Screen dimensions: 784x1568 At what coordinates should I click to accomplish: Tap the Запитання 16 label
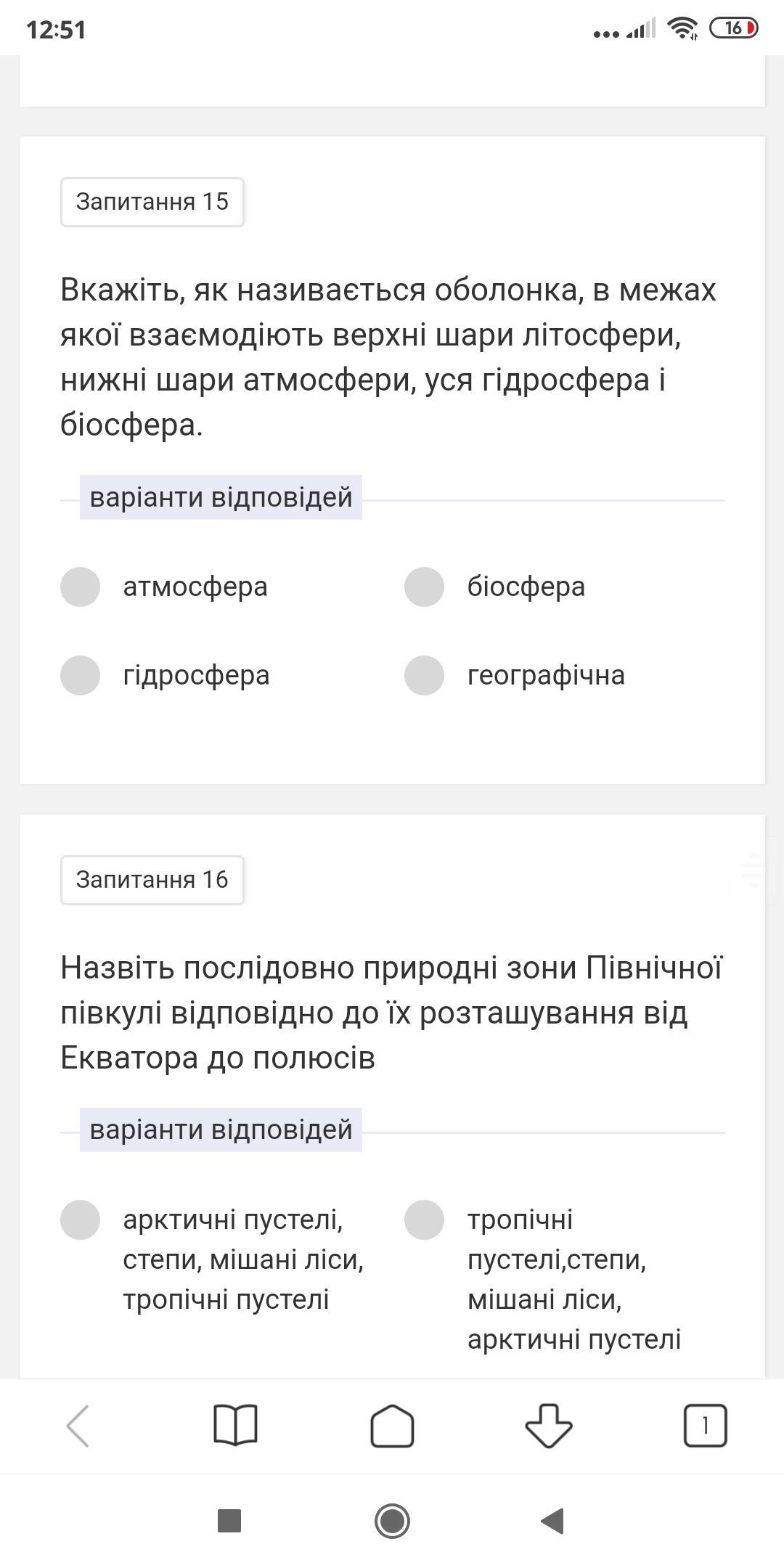(152, 880)
